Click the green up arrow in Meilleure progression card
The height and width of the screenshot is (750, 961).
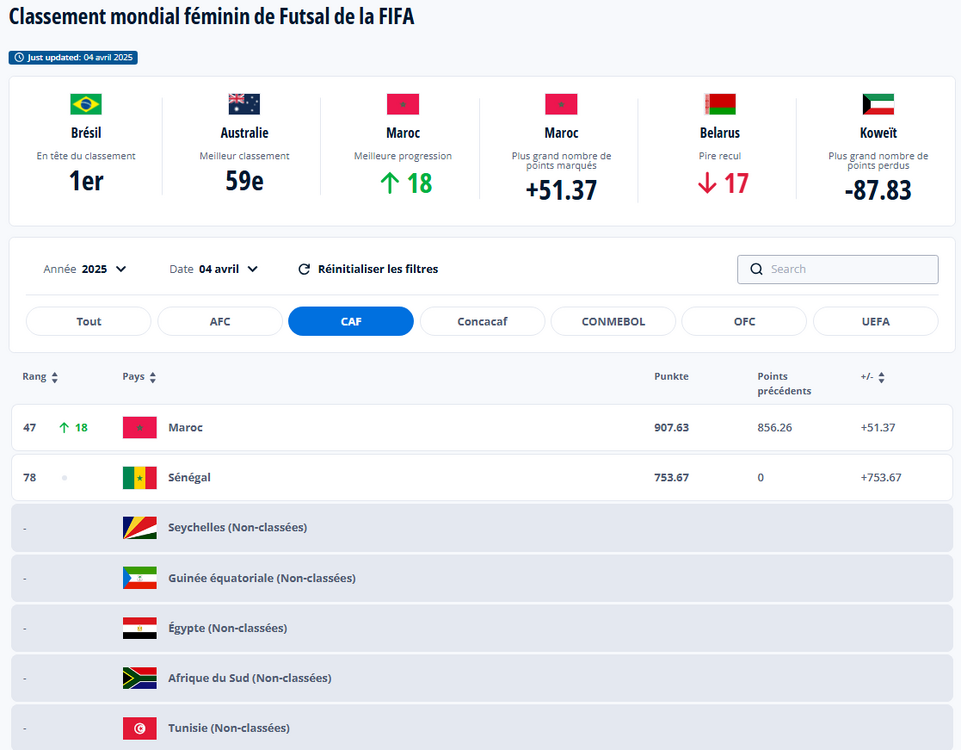coord(390,183)
